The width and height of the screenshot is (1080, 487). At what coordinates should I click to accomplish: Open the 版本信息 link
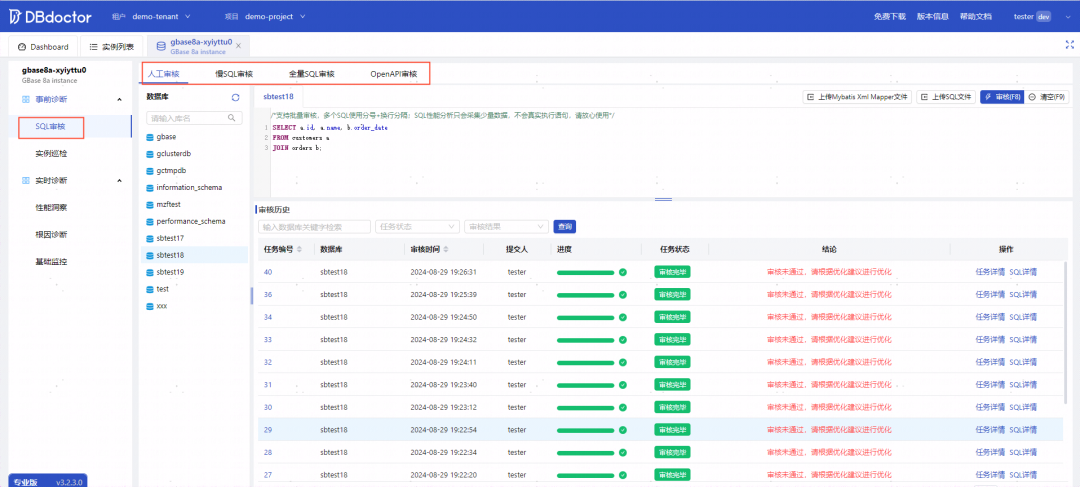933,17
